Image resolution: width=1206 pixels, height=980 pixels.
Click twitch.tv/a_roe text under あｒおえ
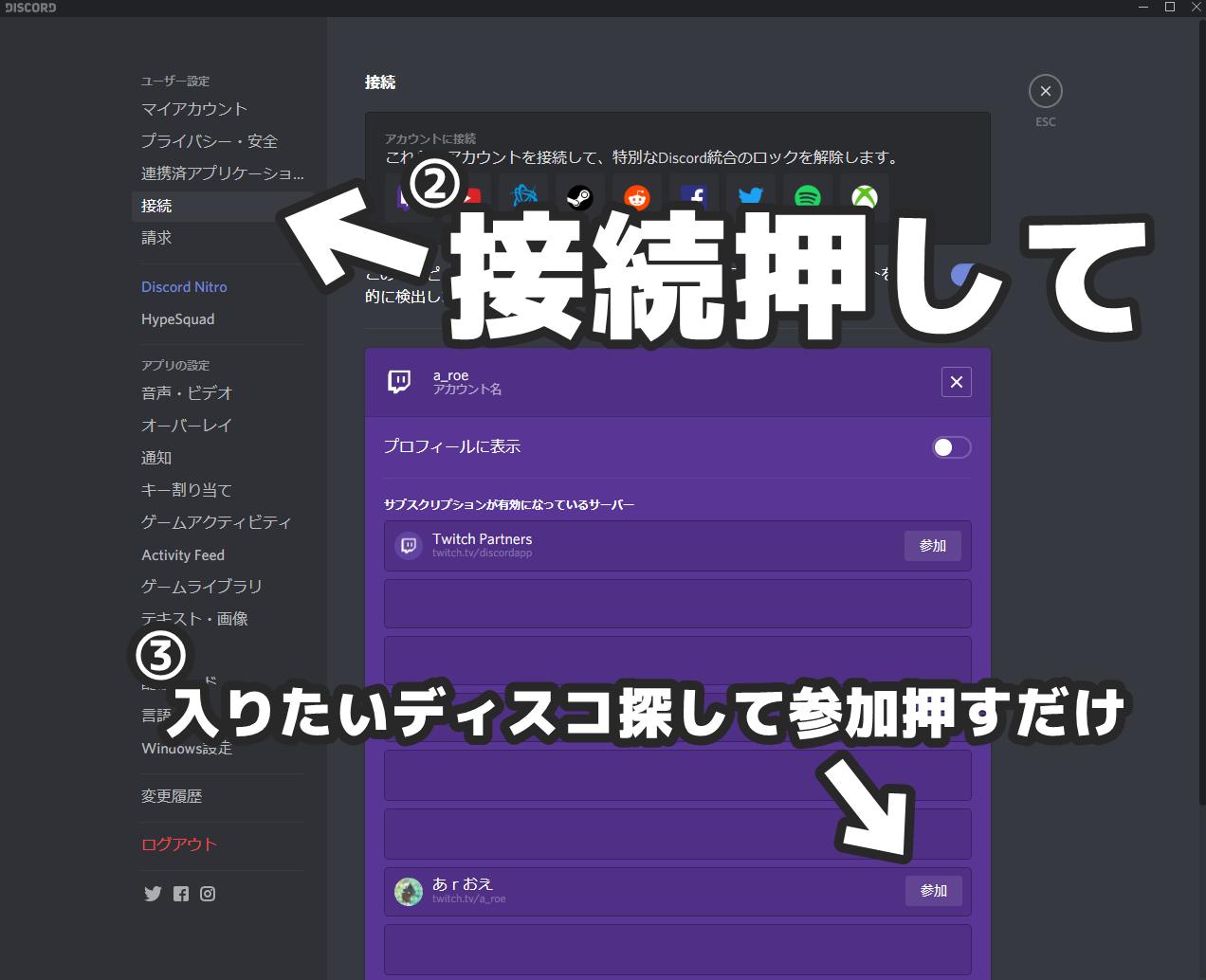468,898
